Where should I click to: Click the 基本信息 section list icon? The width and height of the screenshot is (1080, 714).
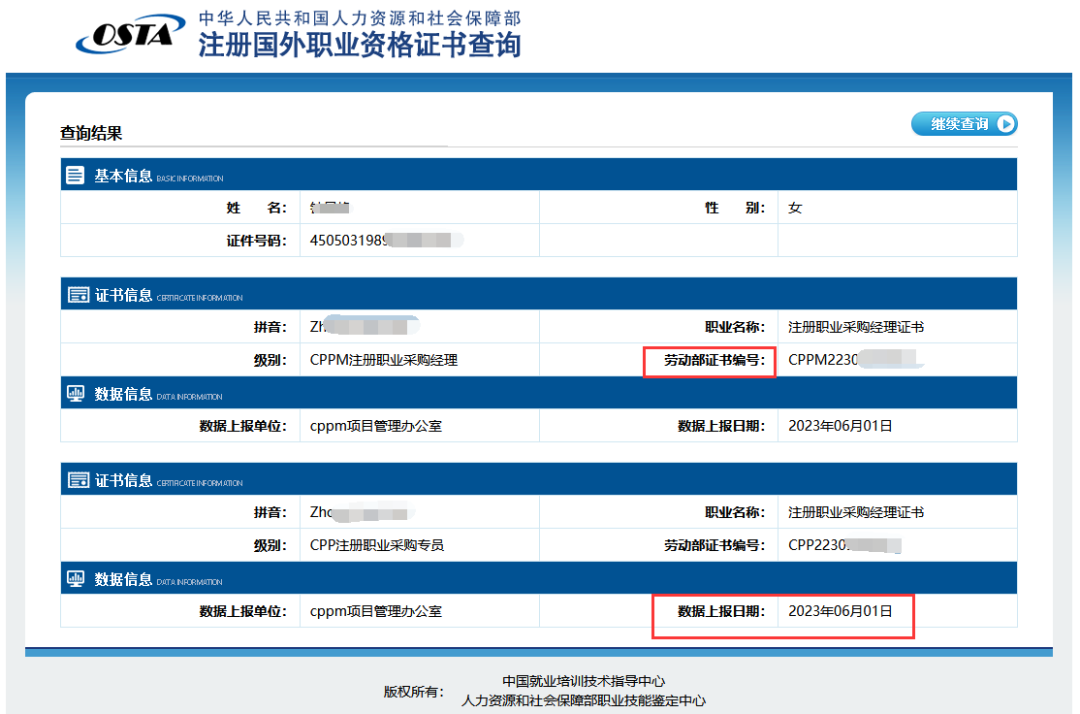click(75, 175)
